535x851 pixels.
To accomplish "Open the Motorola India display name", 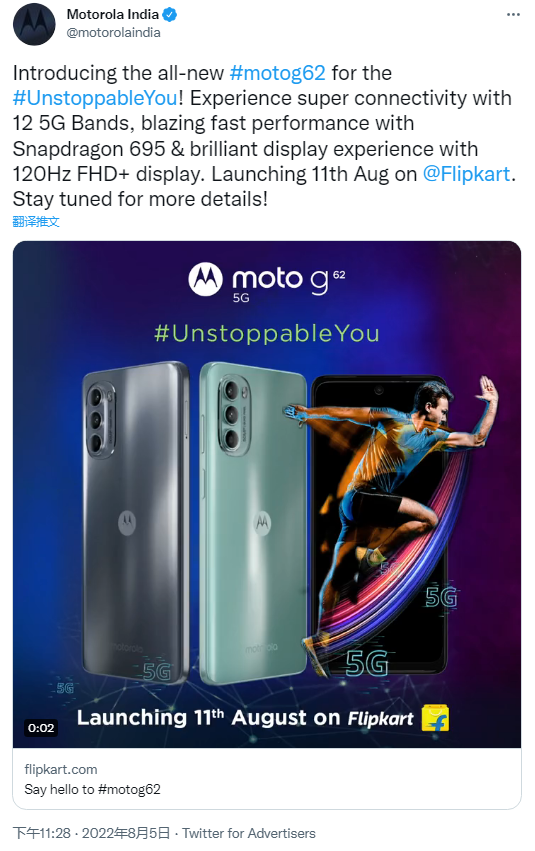I will [113, 15].
